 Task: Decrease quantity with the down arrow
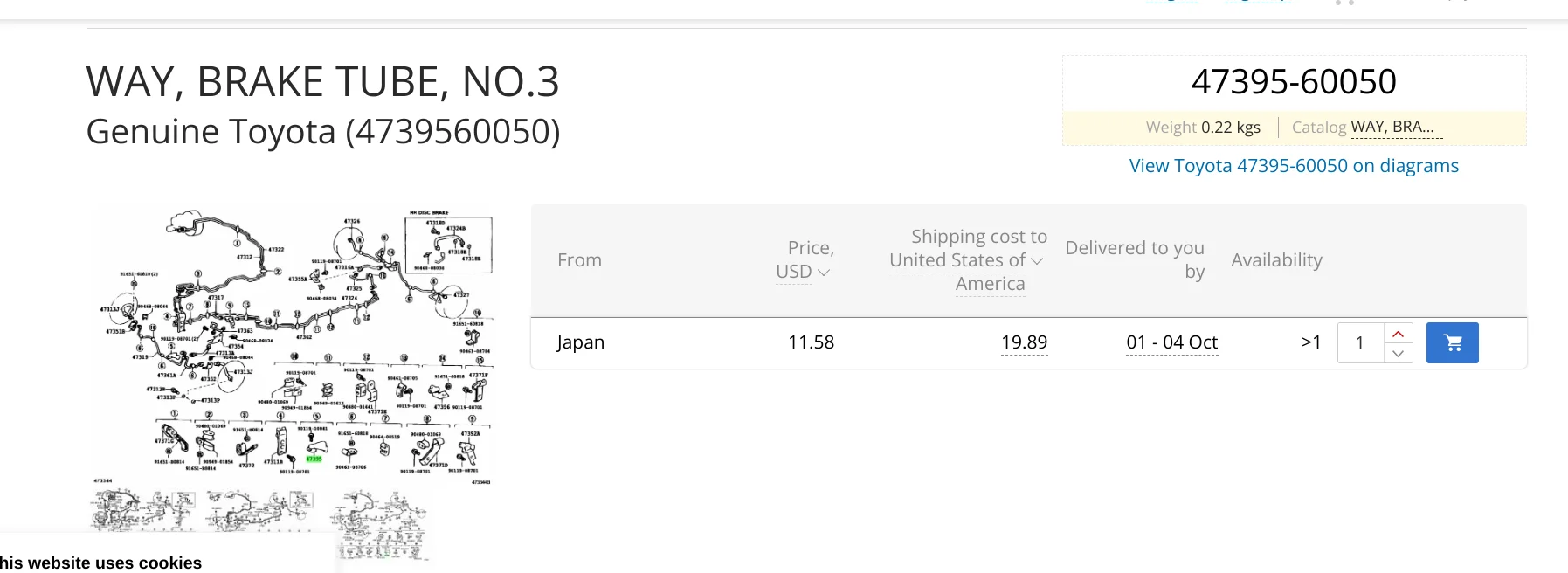pos(1399,353)
